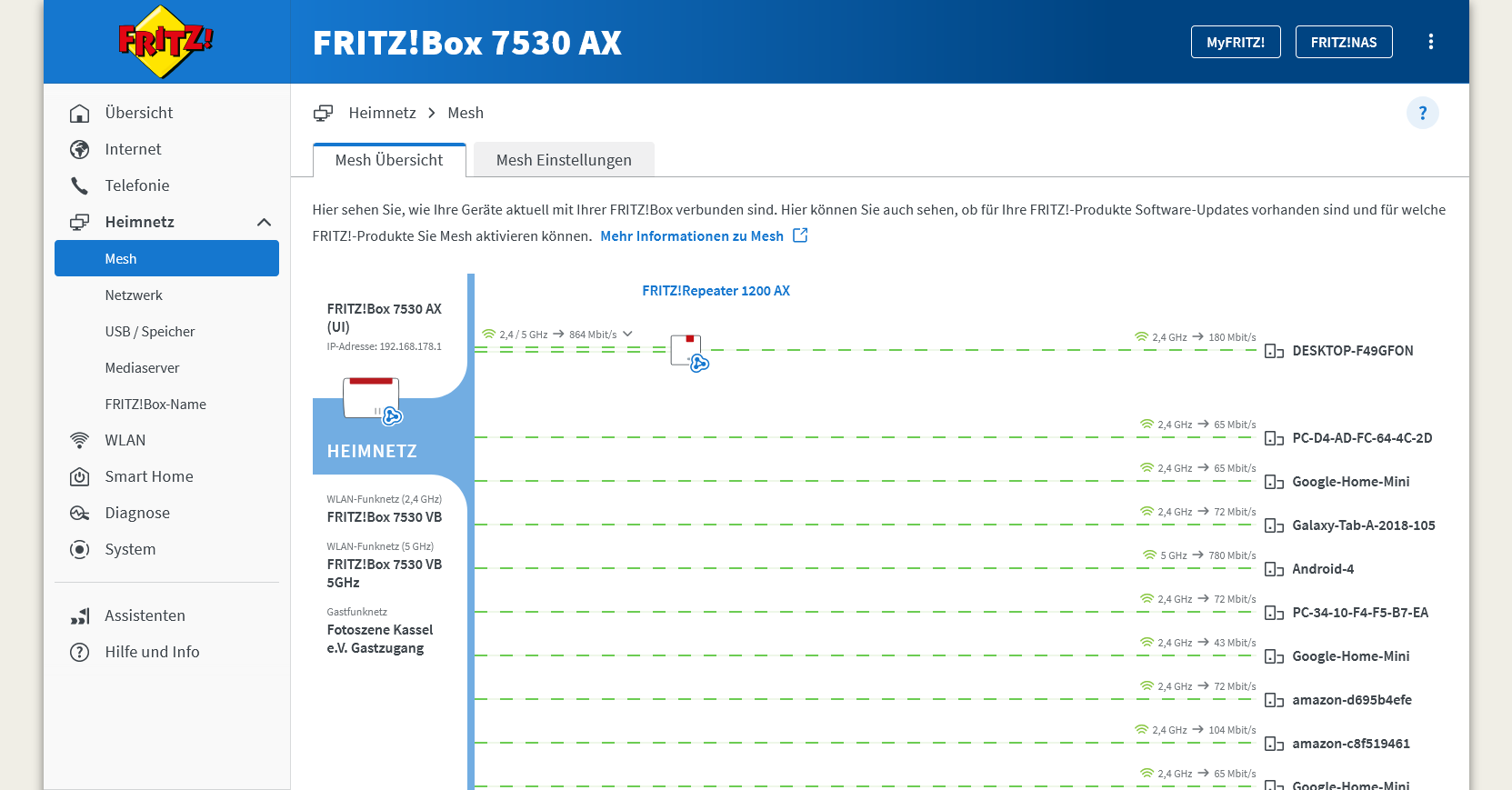1512x790 pixels.
Task: Switch to the Mesh Einstellungen tab
Action: pos(564,160)
